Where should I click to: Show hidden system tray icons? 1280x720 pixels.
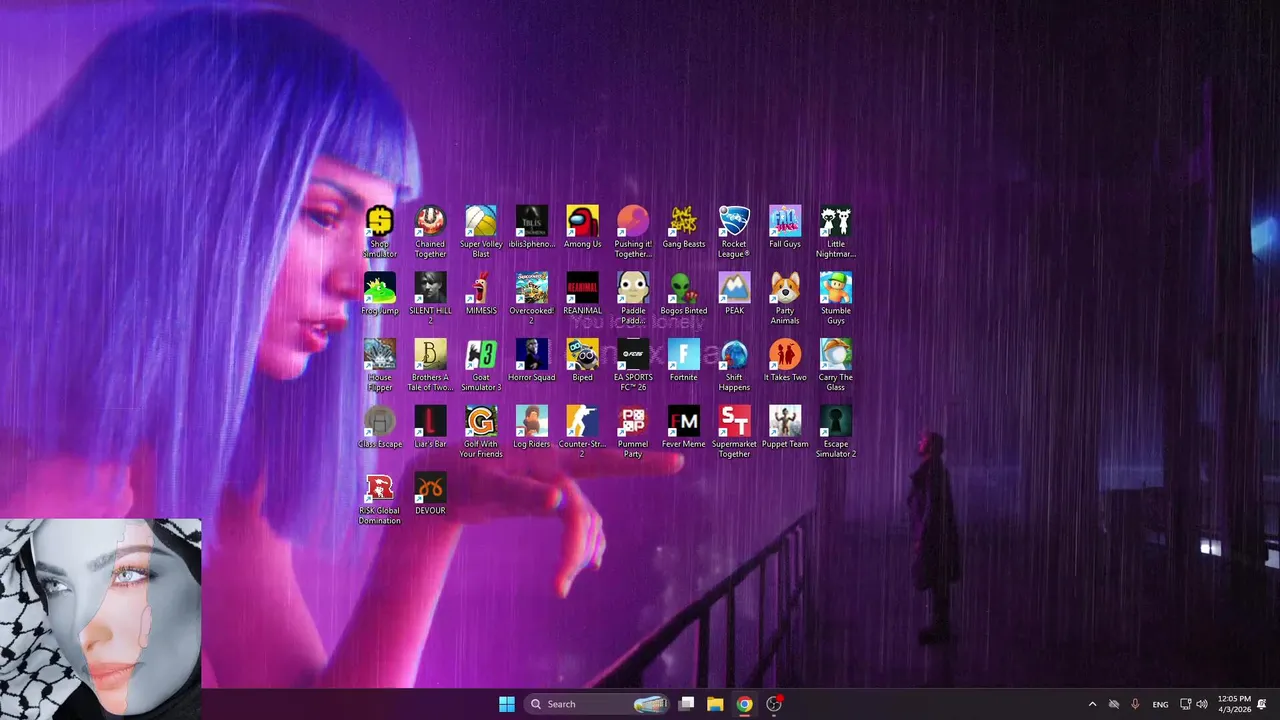click(1092, 704)
